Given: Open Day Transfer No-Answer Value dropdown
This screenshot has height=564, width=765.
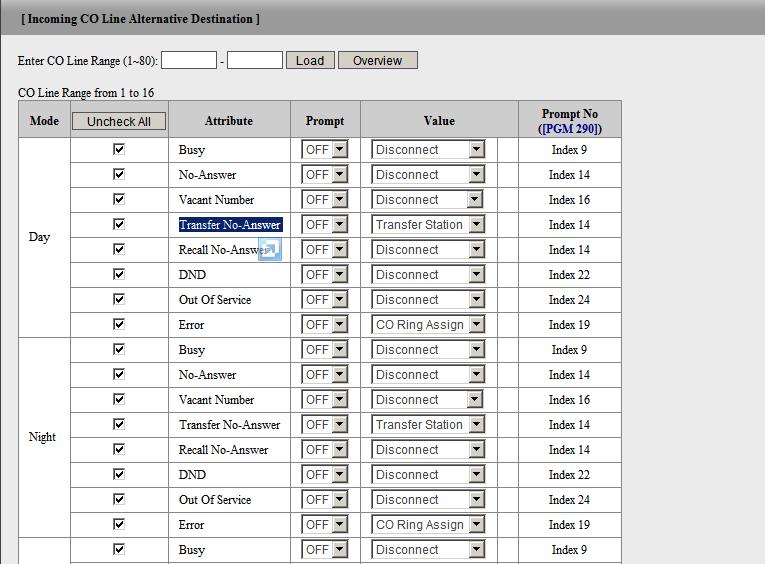Looking at the screenshot, I should click(x=428, y=225).
